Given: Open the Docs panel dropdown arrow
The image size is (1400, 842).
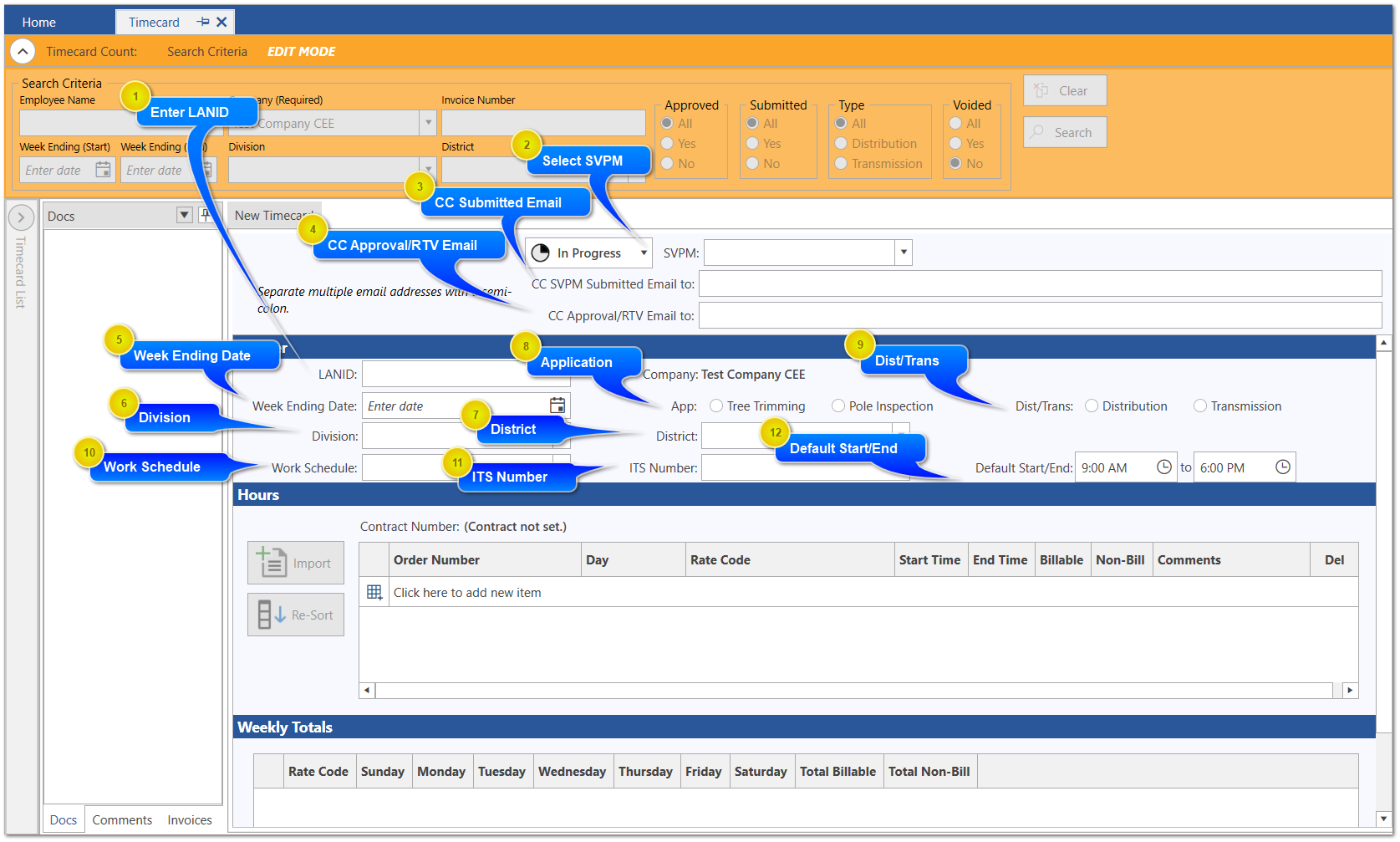Looking at the screenshot, I should [x=185, y=215].
